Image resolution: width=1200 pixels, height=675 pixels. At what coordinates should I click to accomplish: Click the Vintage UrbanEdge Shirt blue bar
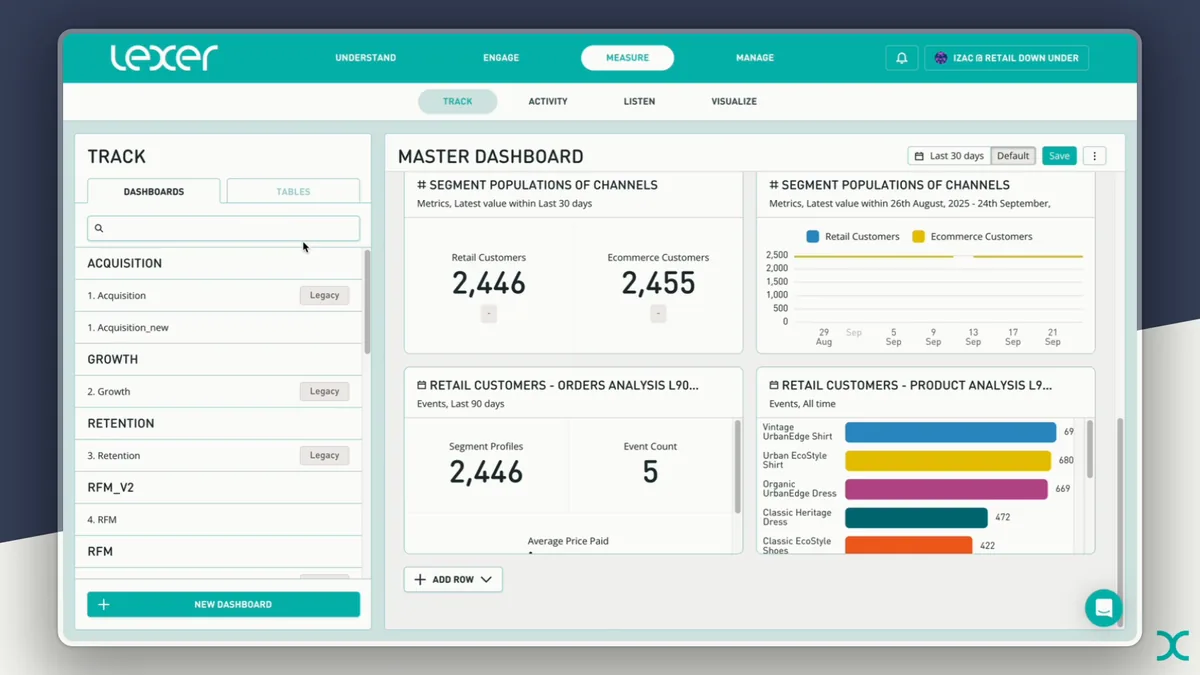(x=950, y=432)
